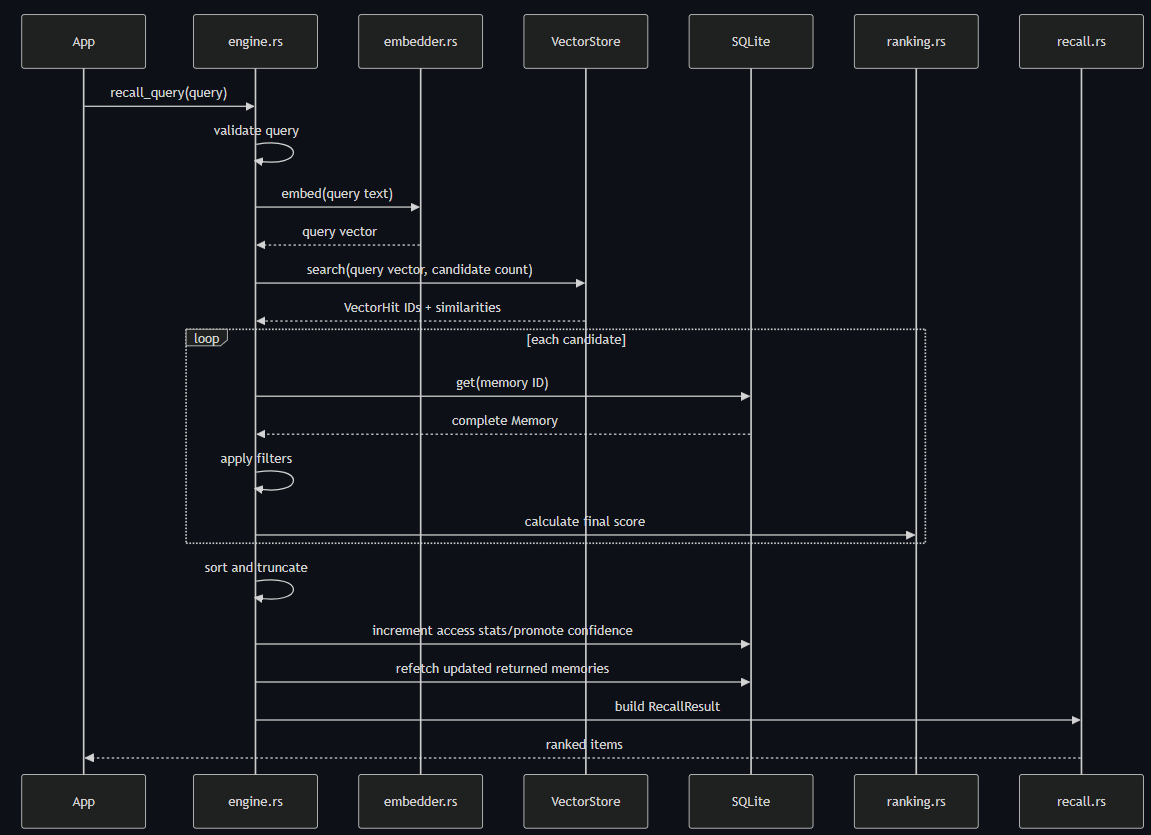1151x835 pixels.
Task: Click the bottom engine.rs participant box
Action: click(255, 801)
